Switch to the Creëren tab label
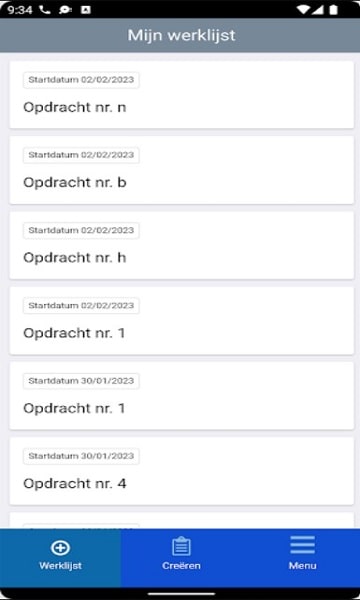 181,566
